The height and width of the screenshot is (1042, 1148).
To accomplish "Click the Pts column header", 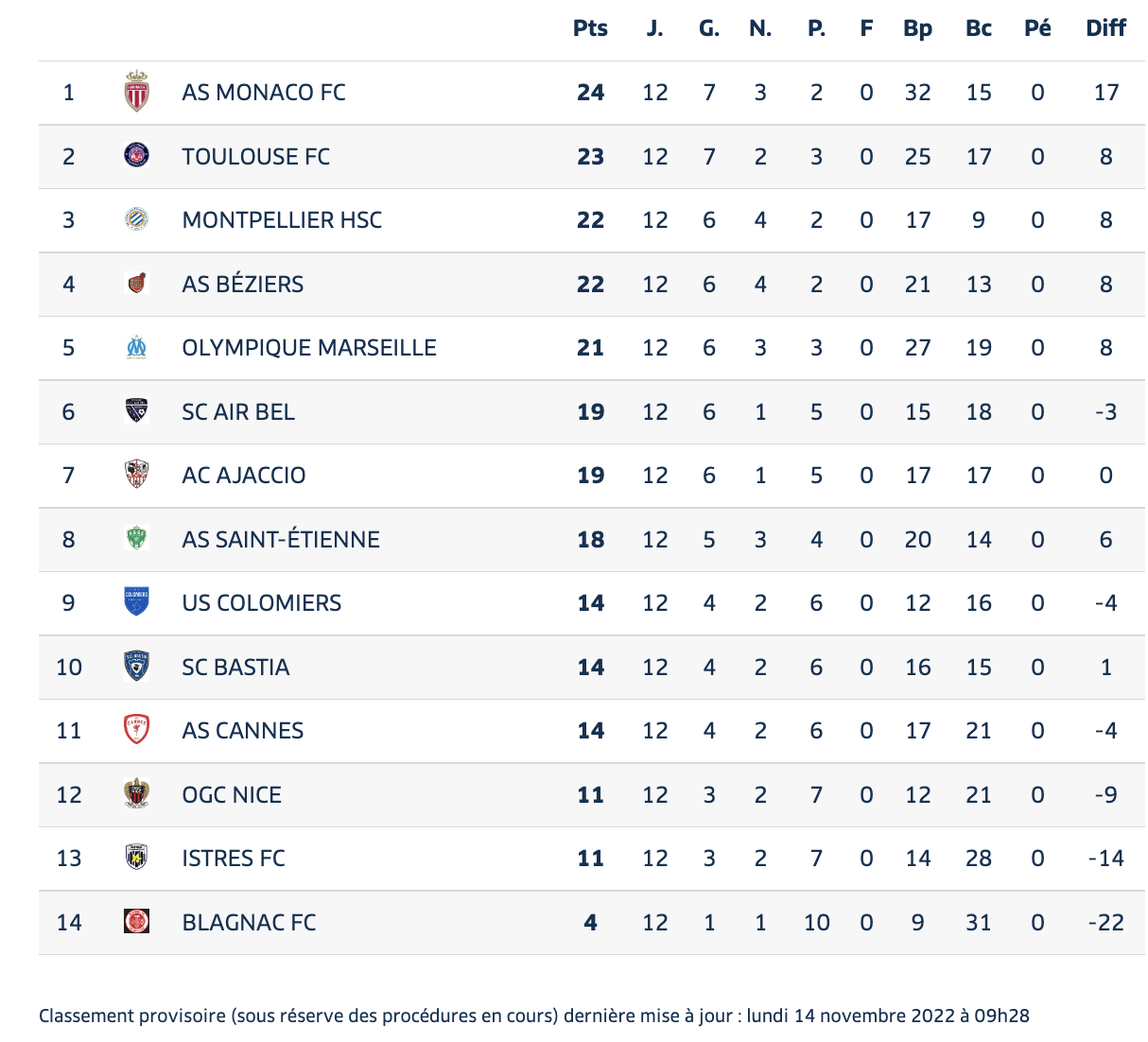I will (x=590, y=28).
